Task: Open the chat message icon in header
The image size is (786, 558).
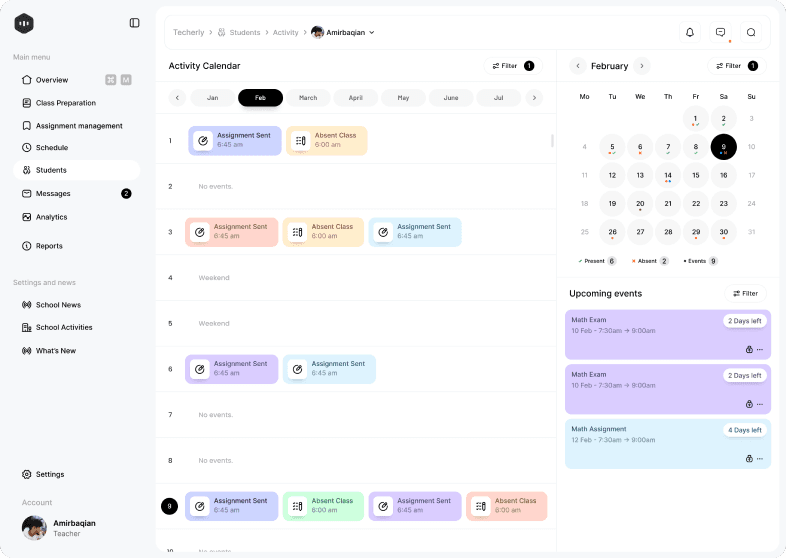Action: point(720,32)
